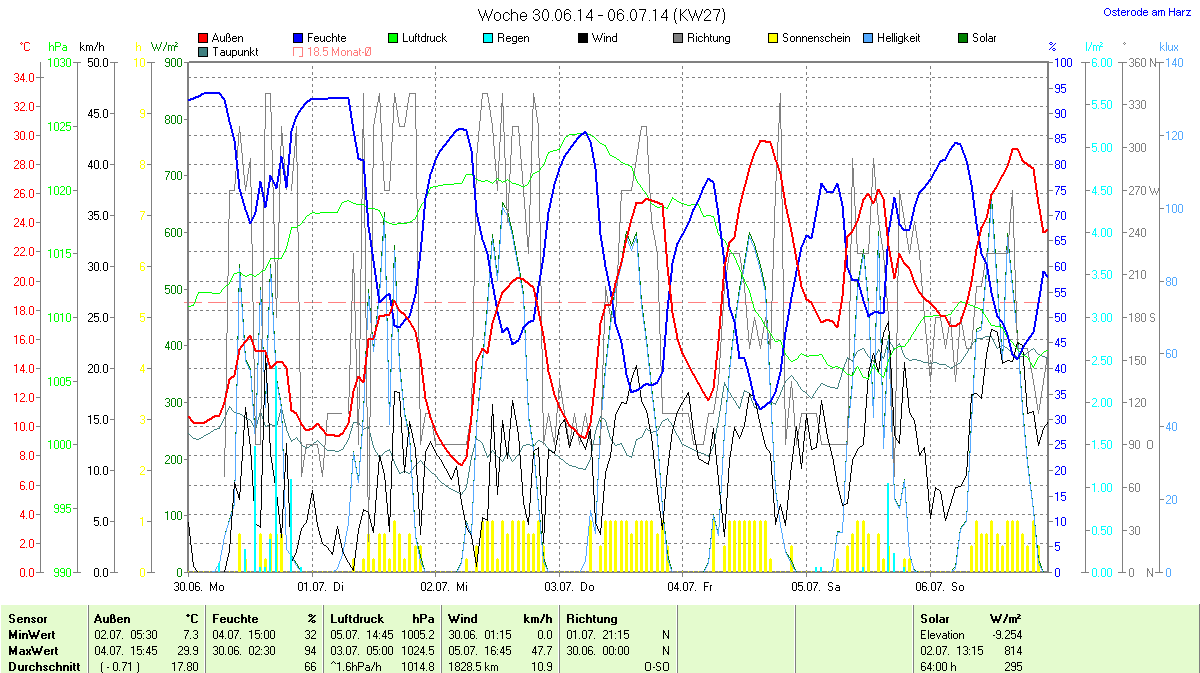Click the Luftdruck hPa table header

click(385, 619)
